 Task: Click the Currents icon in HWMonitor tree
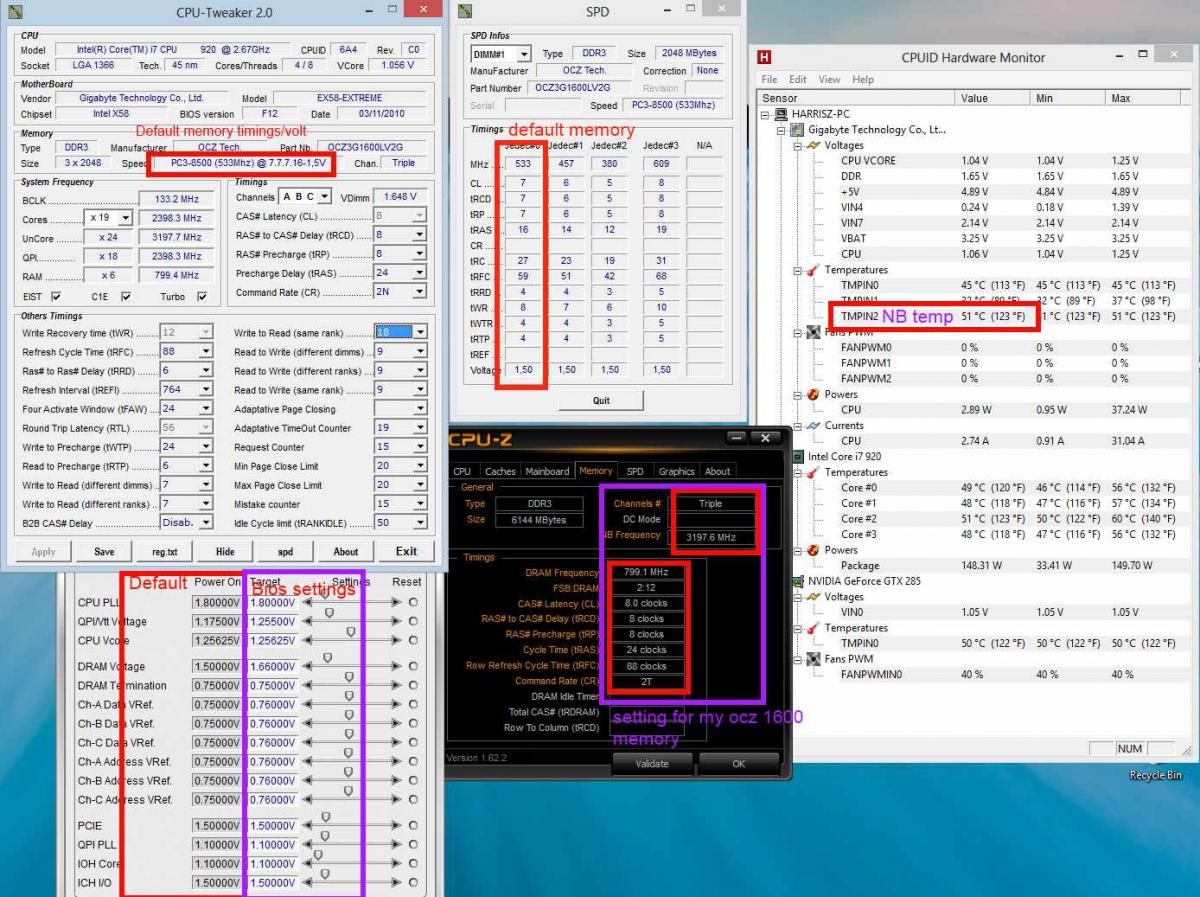pos(812,425)
